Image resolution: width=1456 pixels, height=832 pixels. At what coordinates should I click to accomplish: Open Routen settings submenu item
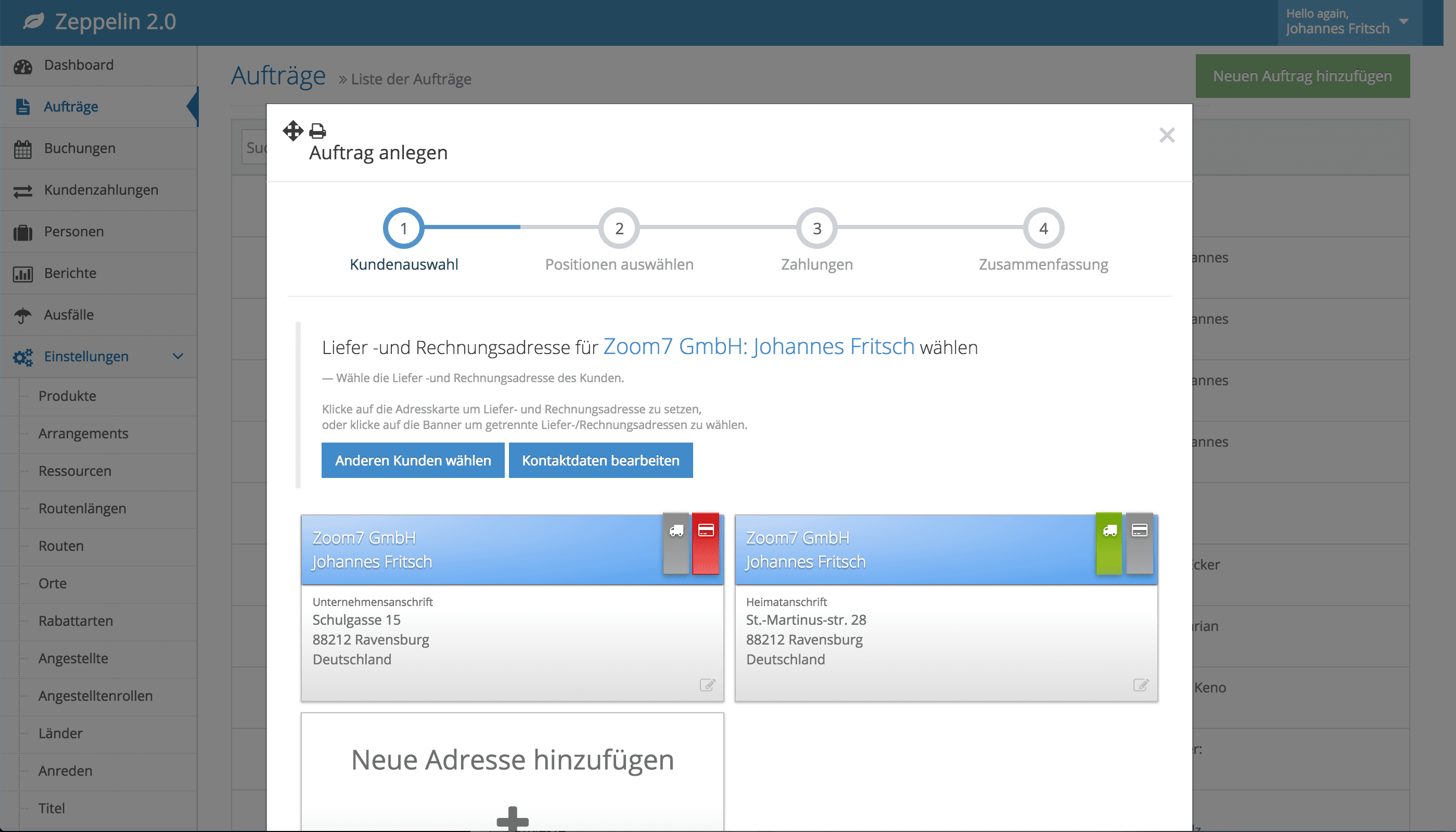[61, 546]
